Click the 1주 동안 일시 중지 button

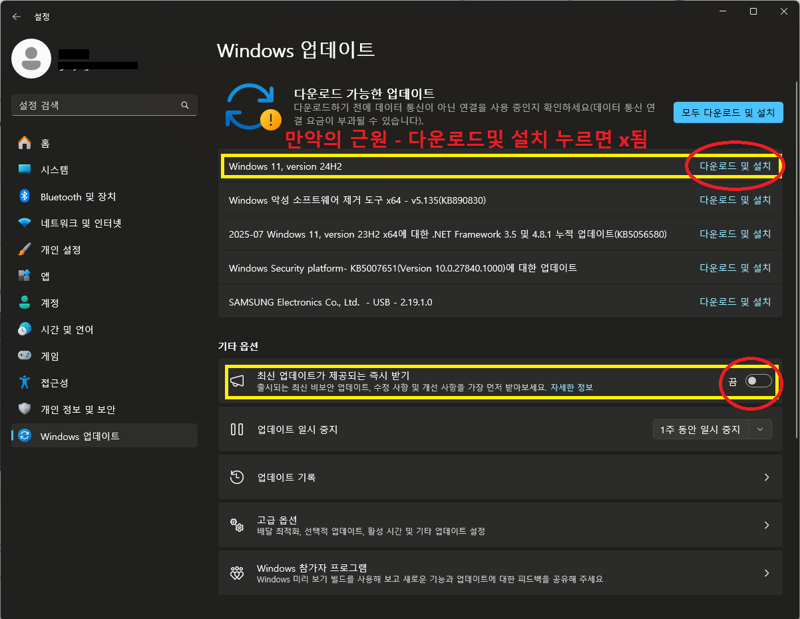coord(700,430)
